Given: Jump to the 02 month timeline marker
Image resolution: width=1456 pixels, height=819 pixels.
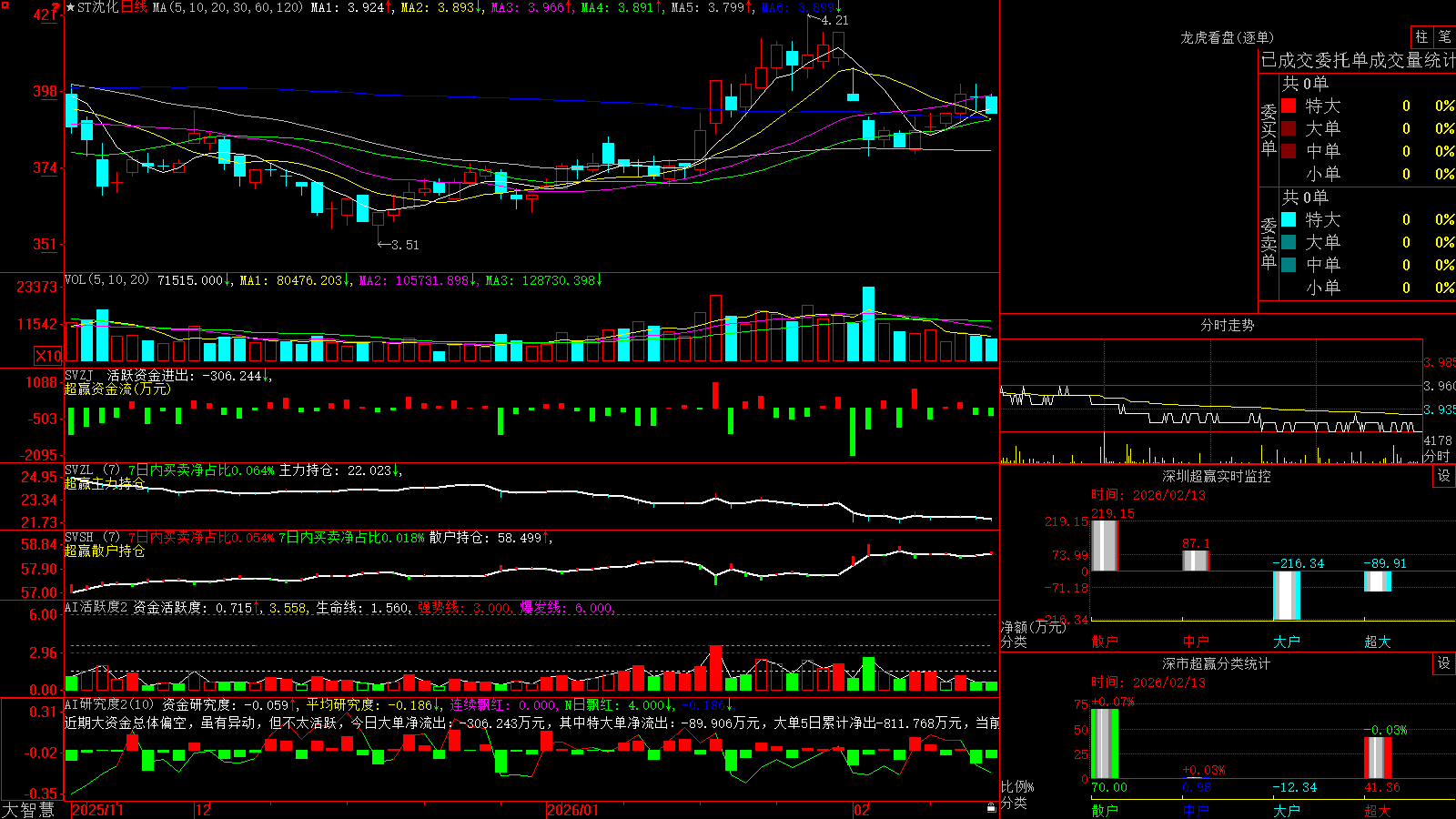Looking at the screenshot, I should (x=862, y=810).
